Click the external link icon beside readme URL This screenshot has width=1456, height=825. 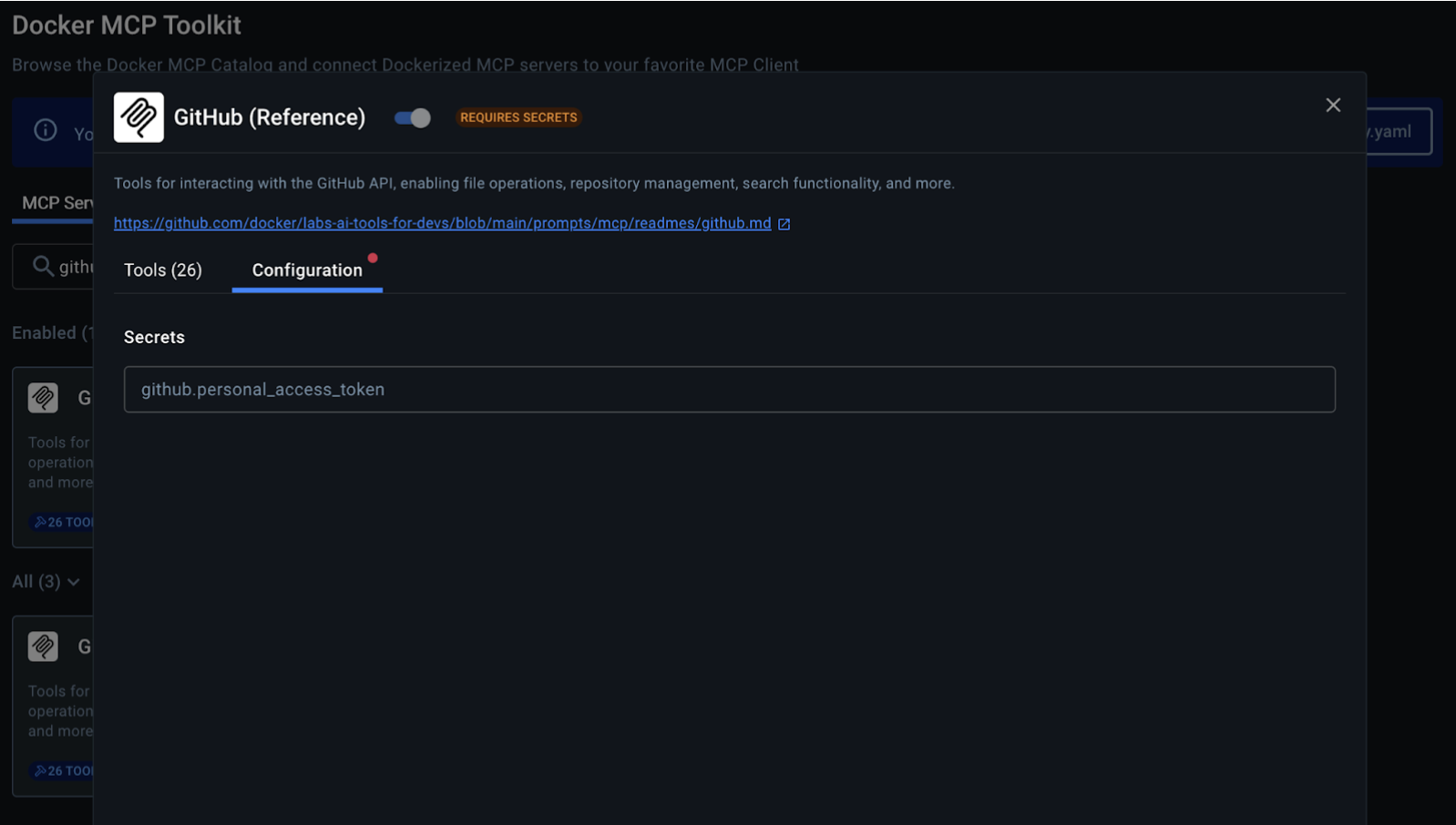pos(784,224)
